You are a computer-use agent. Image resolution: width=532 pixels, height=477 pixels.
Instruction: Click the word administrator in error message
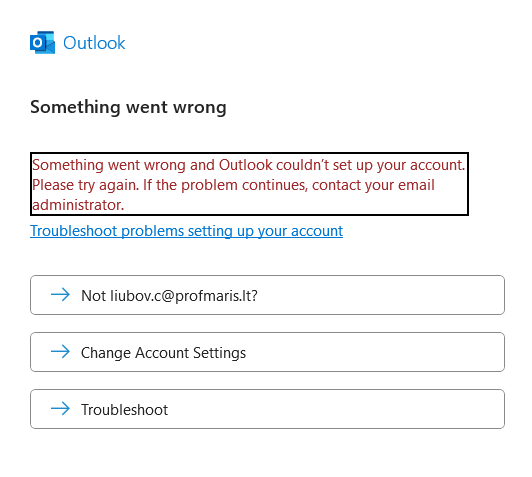(76, 205)
